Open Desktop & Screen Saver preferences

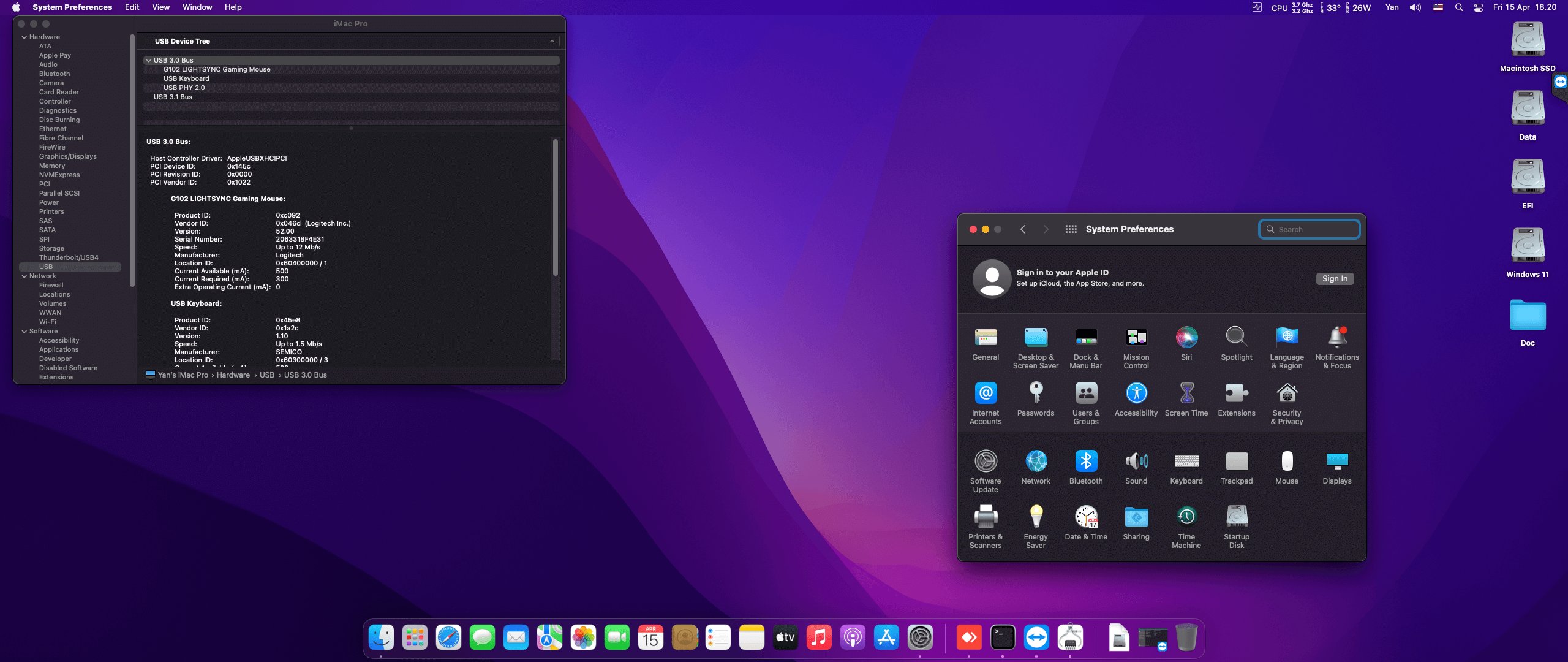1036,348
